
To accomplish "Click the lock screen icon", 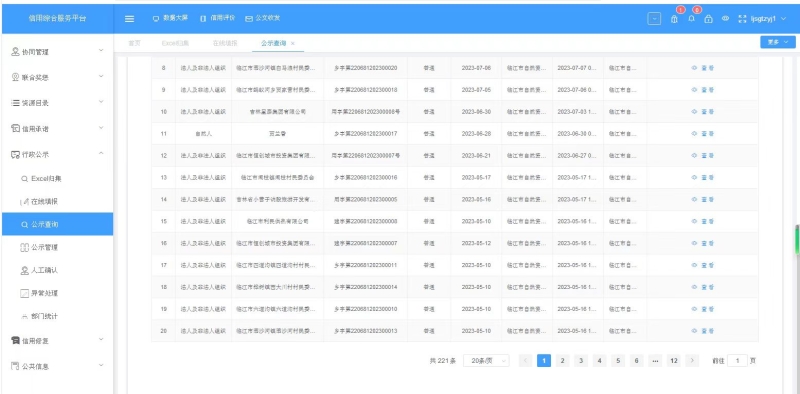I will [708, 19].
